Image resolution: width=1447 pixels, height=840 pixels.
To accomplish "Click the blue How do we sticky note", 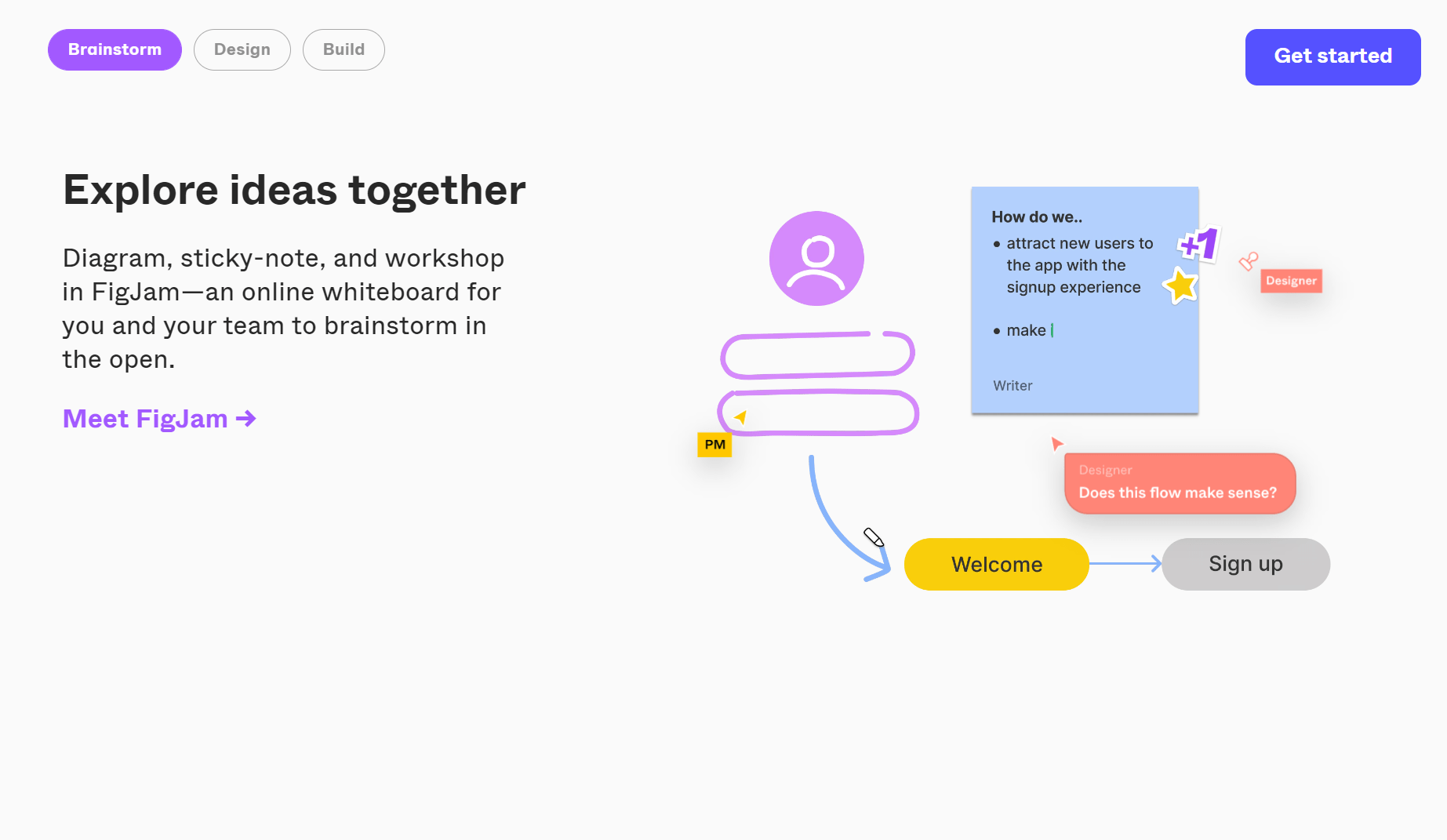I will [1084, 355].
